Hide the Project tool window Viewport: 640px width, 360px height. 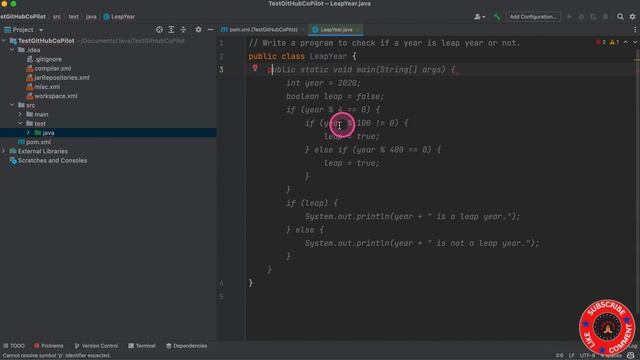[210, 30]
